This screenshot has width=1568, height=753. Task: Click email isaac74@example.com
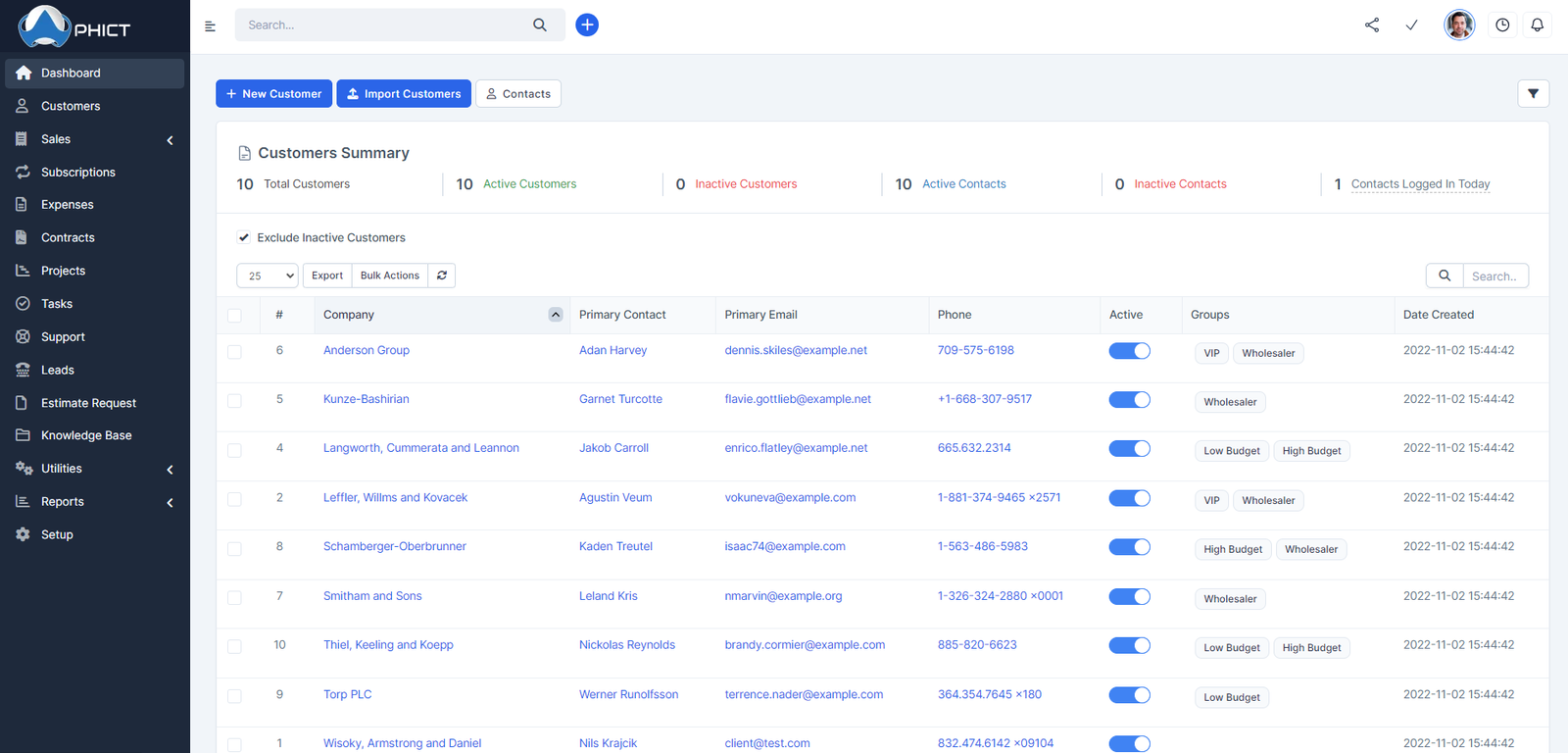pos(785,546)
